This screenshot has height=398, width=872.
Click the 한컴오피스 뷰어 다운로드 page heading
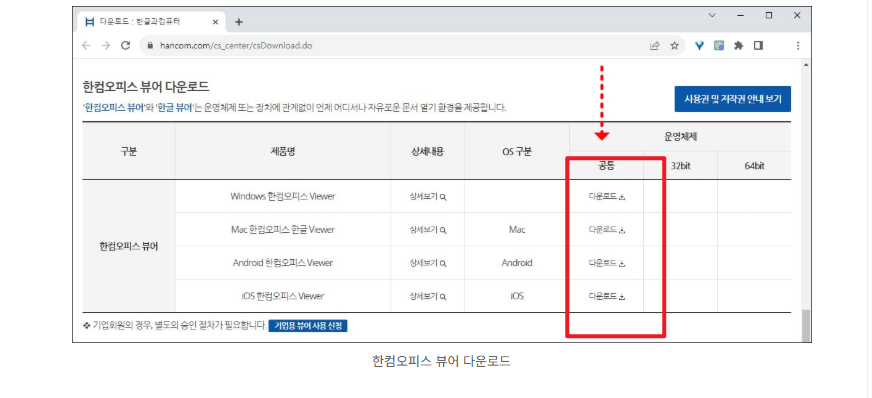pyautogui.click(x=146, y=87)
